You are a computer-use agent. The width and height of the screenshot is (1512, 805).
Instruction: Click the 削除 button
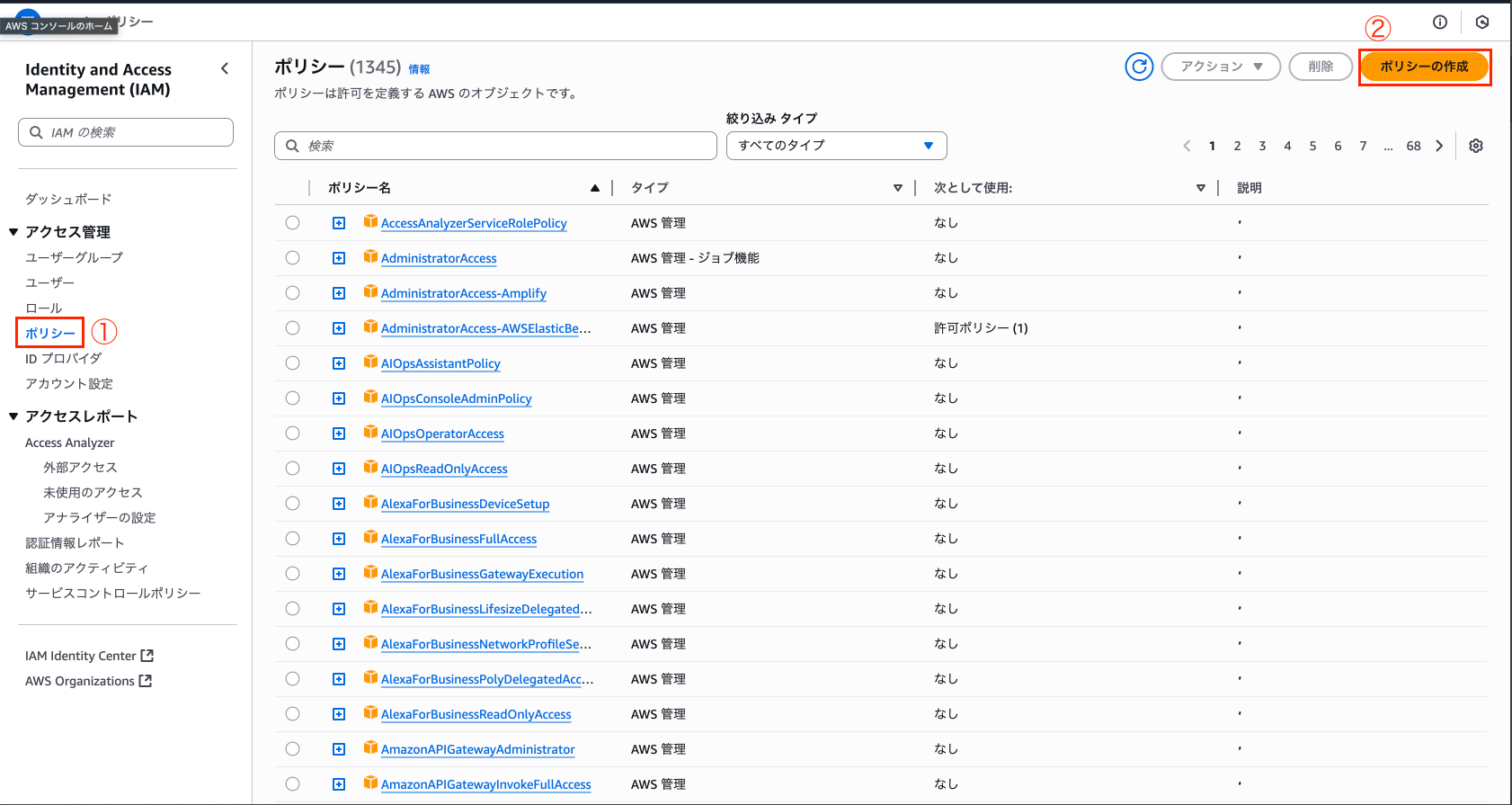pyautogui.click(x=1321, y=67)
